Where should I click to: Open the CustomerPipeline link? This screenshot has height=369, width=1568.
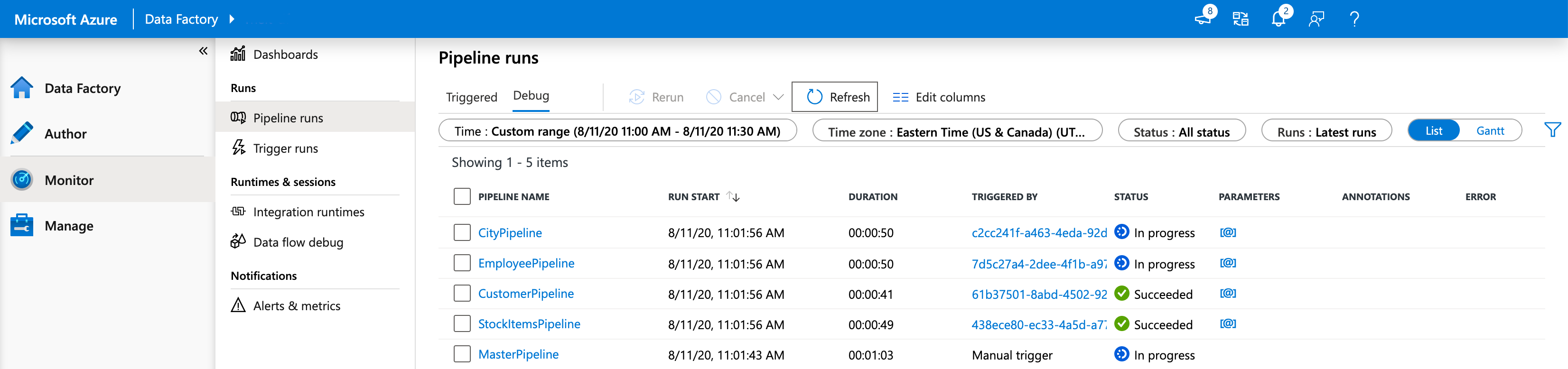click(x=525, y=293)
